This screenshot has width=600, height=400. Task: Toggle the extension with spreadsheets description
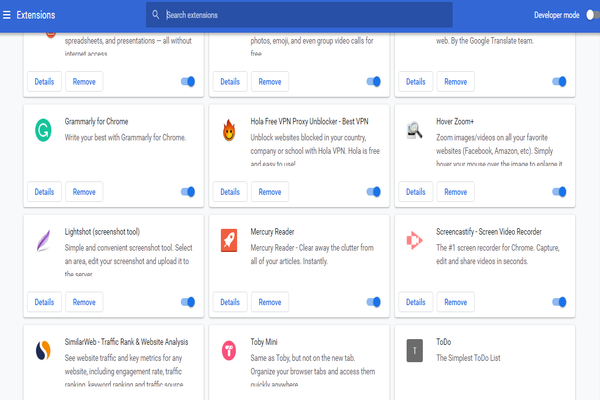(x=188, y=82)
